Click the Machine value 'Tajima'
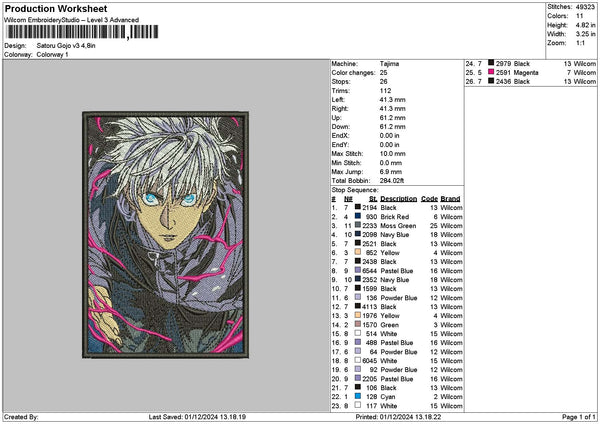 (x=389, y=64)
